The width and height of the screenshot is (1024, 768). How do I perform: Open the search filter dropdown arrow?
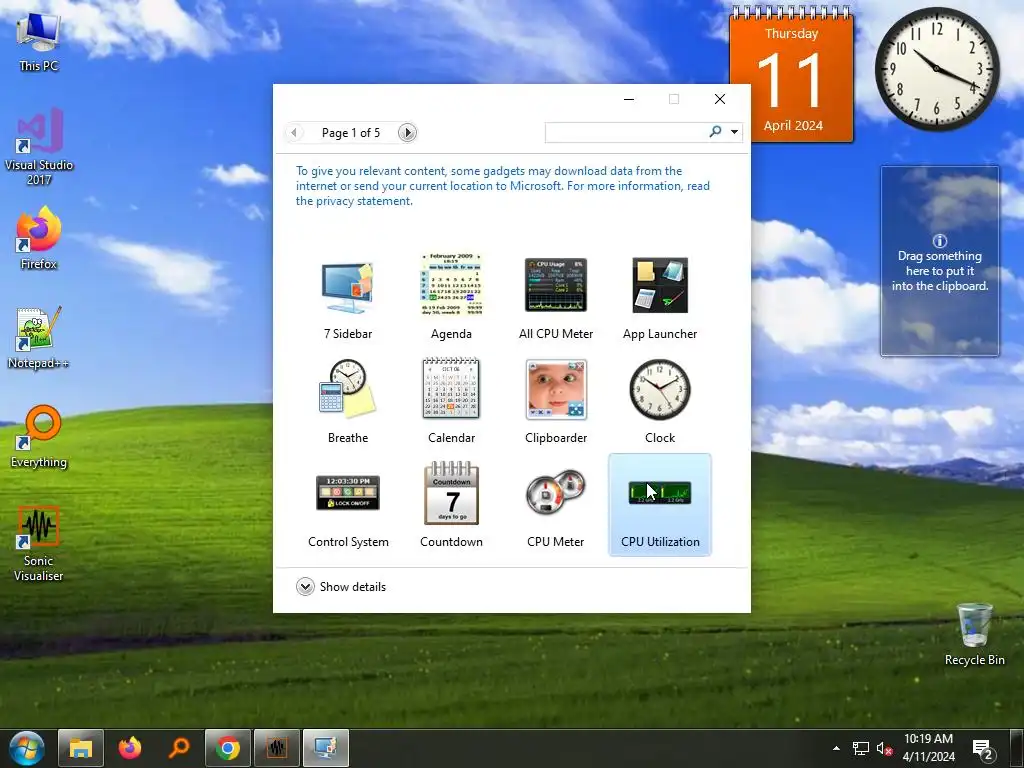pyautogui.click(x=734, y=132)
